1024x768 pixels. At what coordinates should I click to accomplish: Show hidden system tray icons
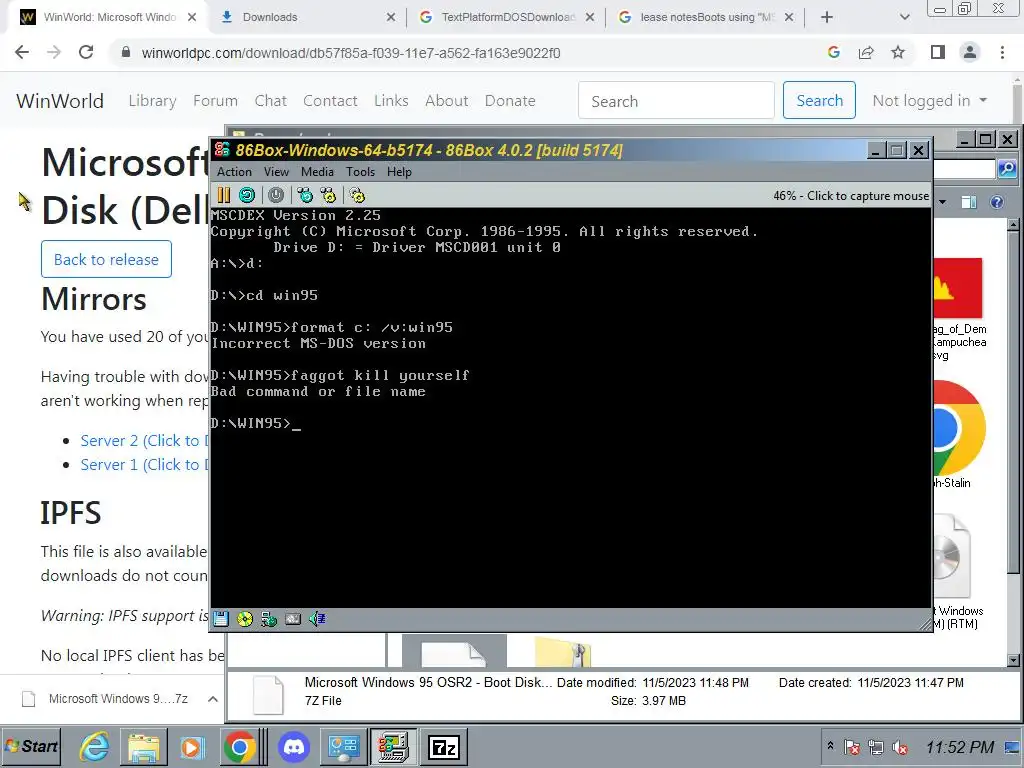tap(830, 746)
